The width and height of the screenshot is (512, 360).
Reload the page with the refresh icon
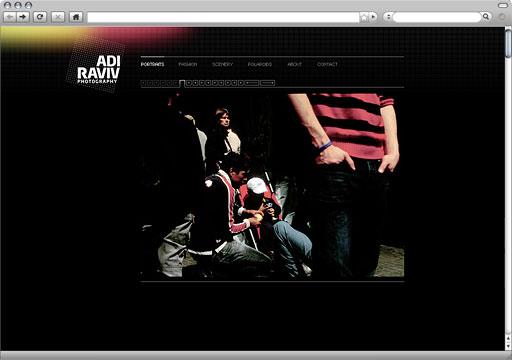point(40,17)
